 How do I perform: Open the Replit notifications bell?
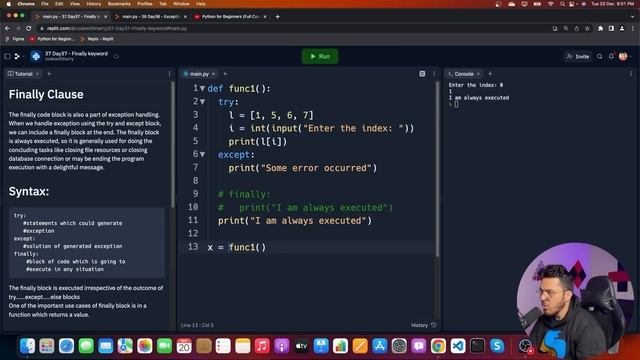coord(611,56)
